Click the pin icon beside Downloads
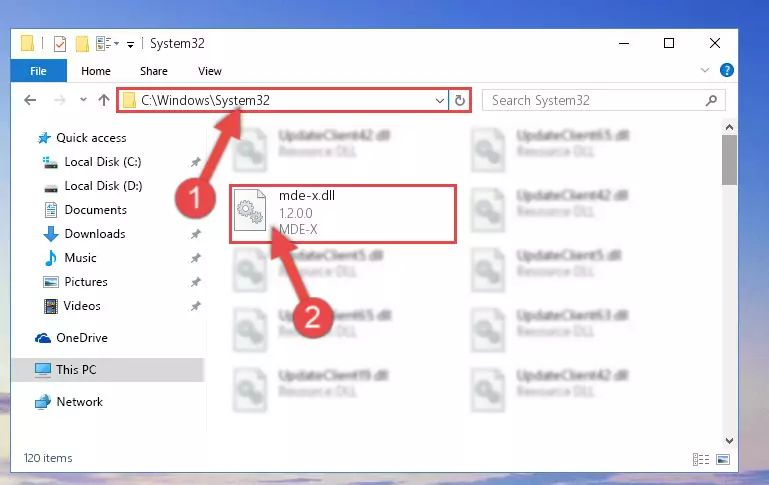This screenshot has height=485, width=769. pyautogui.click(x=196, y=234)
